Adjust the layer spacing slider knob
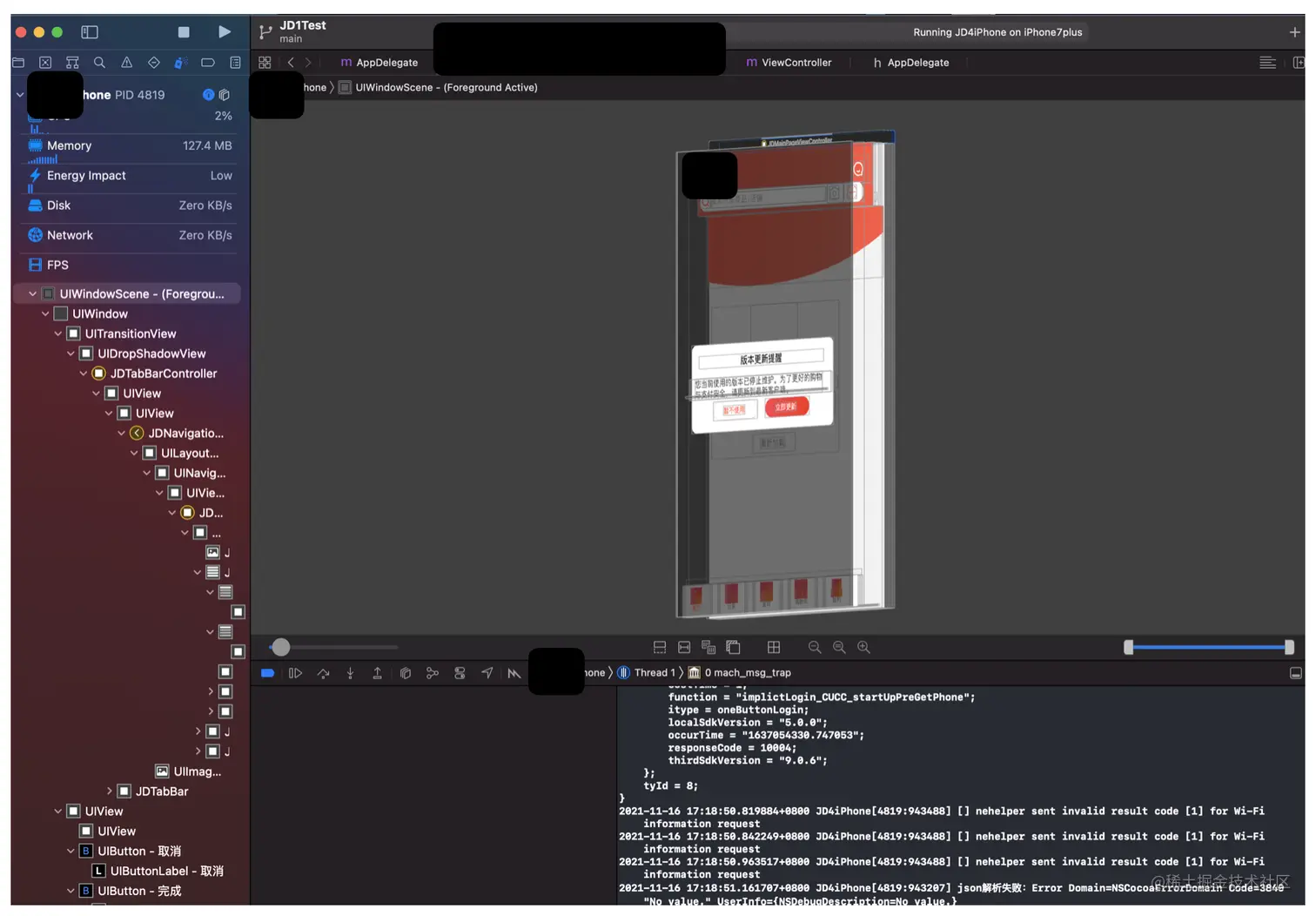This screenshot has height=916, width=1316. pyautogui.click(x=280, y=648)
